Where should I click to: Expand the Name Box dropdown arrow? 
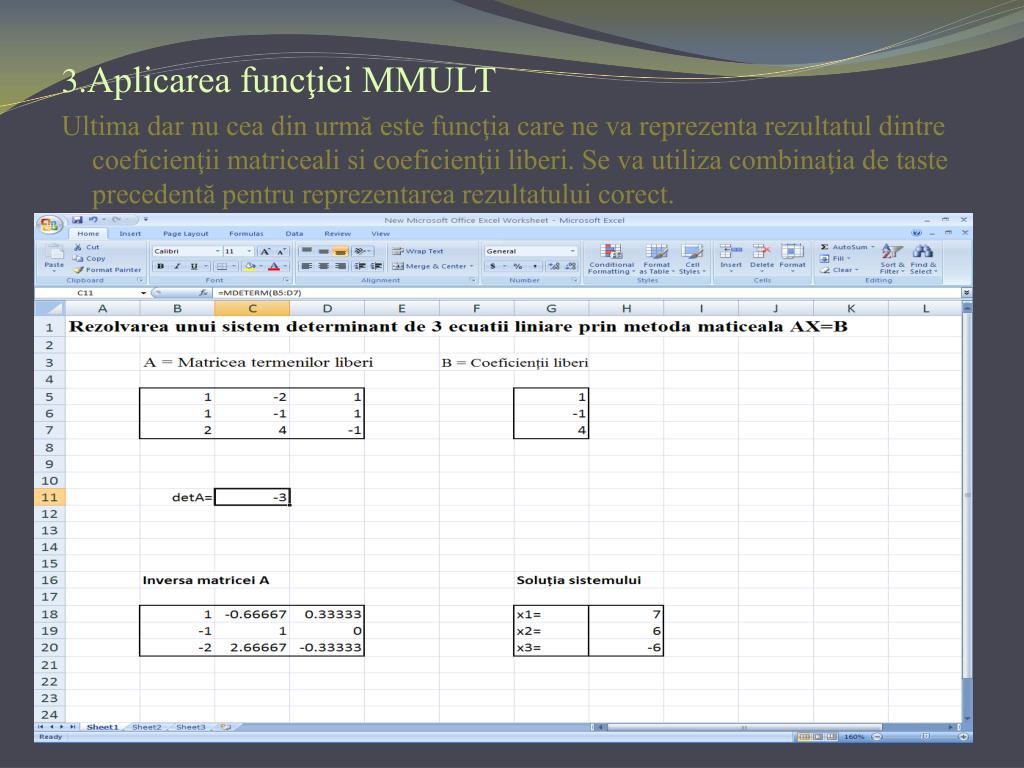pyautogui.click(x=144, y=293)
